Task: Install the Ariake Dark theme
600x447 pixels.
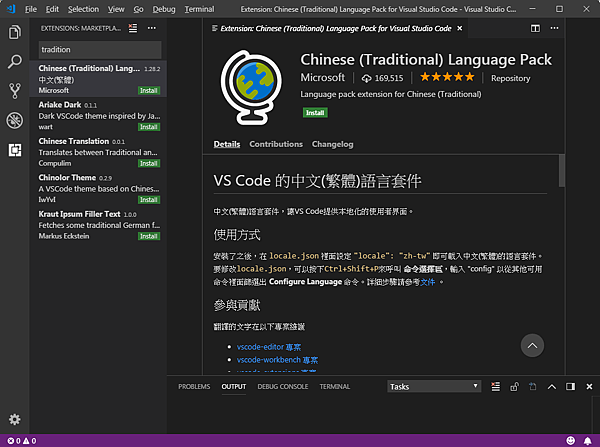Action: pyautogui.click(x=149, y=127)
